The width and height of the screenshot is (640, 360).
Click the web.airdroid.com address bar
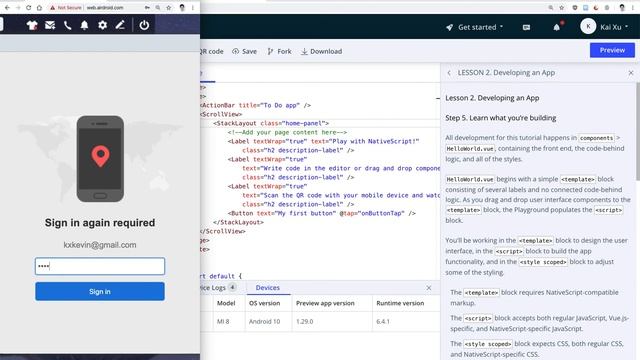105,7
